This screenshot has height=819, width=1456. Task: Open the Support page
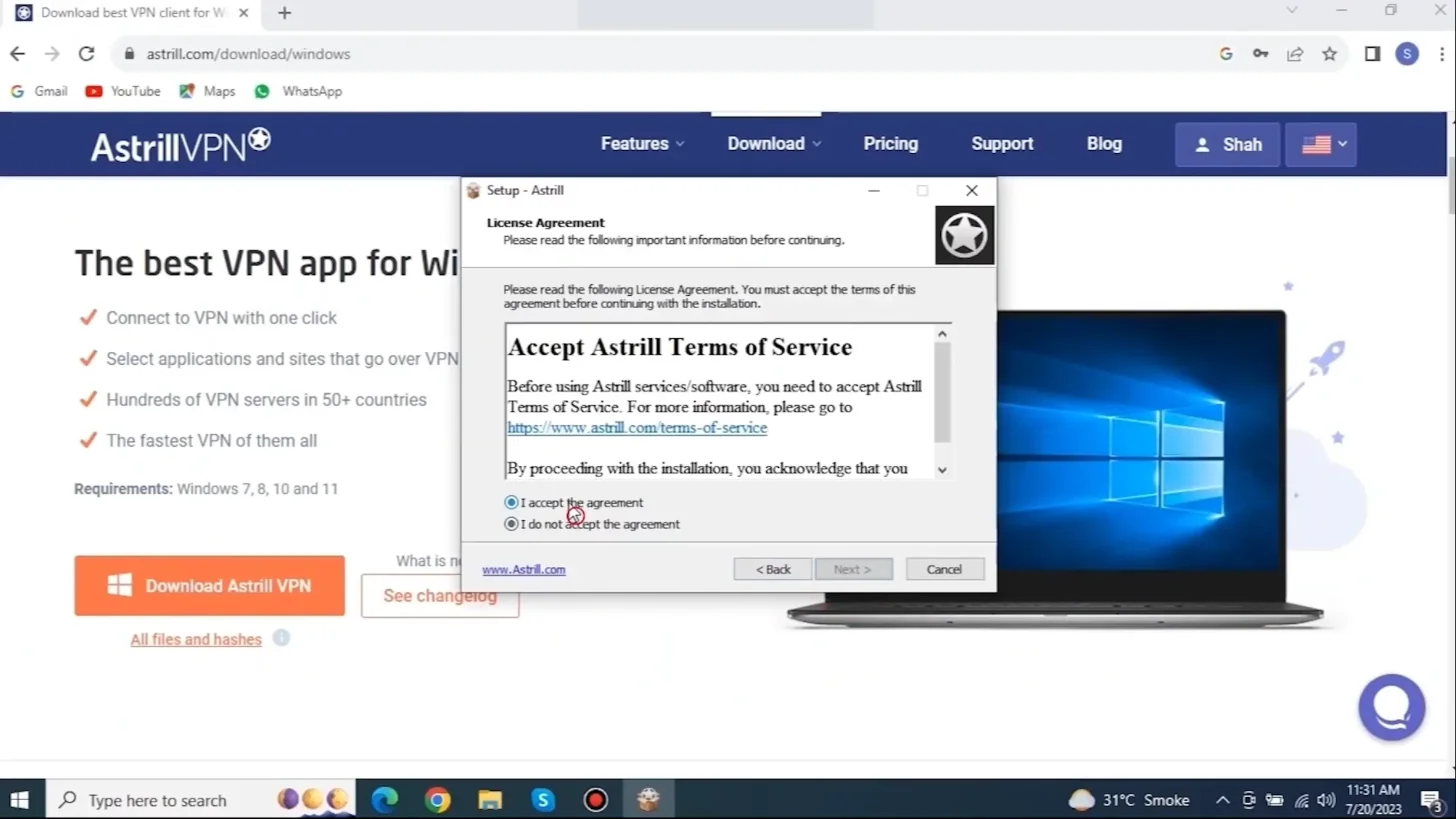1002,144
